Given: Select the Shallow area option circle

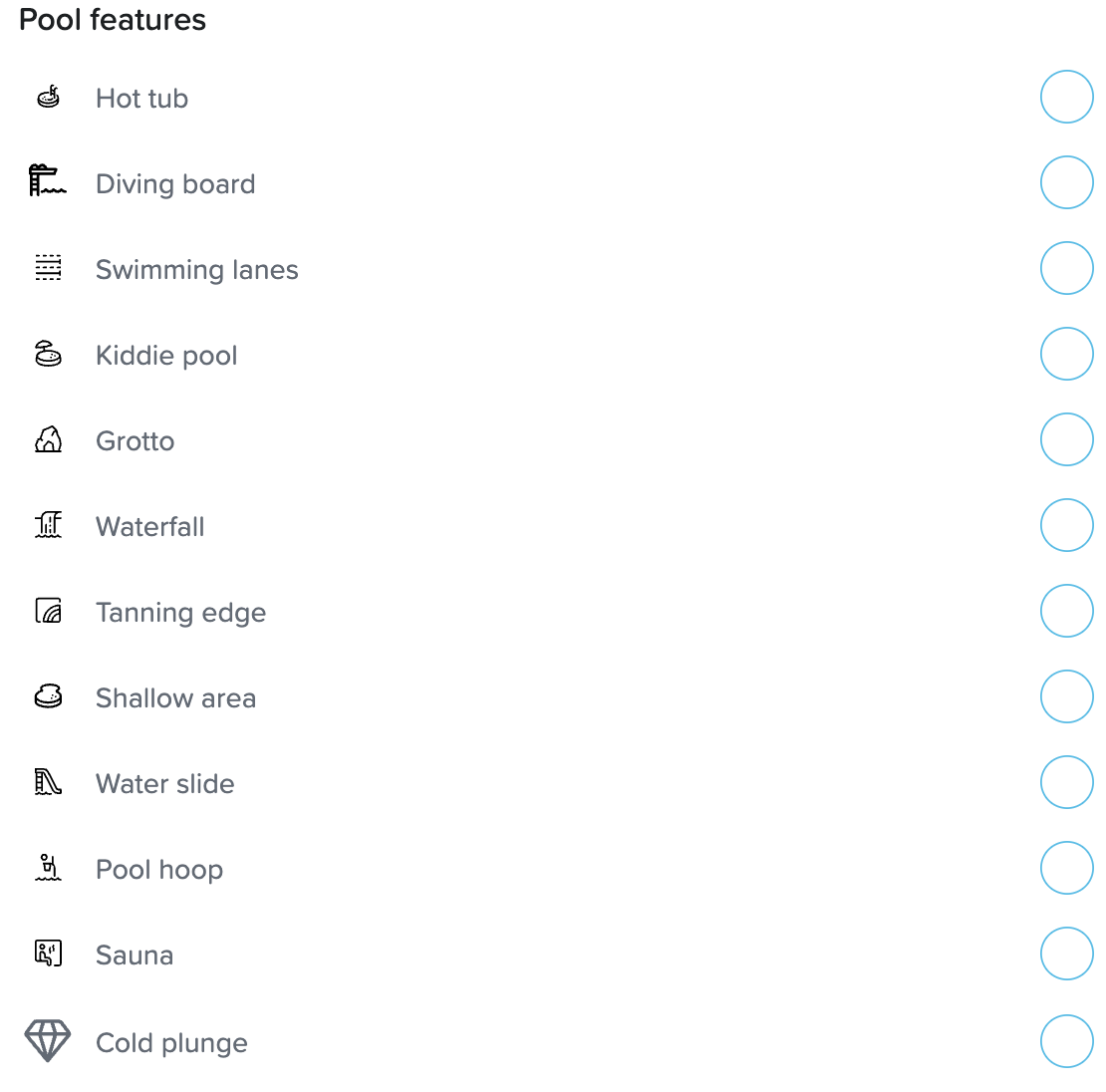Looking at the screenshot, I should coord(1066,696).
